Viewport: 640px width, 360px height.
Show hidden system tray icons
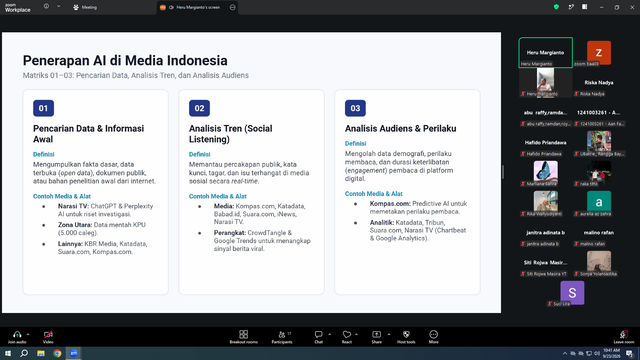coord(564,353)
